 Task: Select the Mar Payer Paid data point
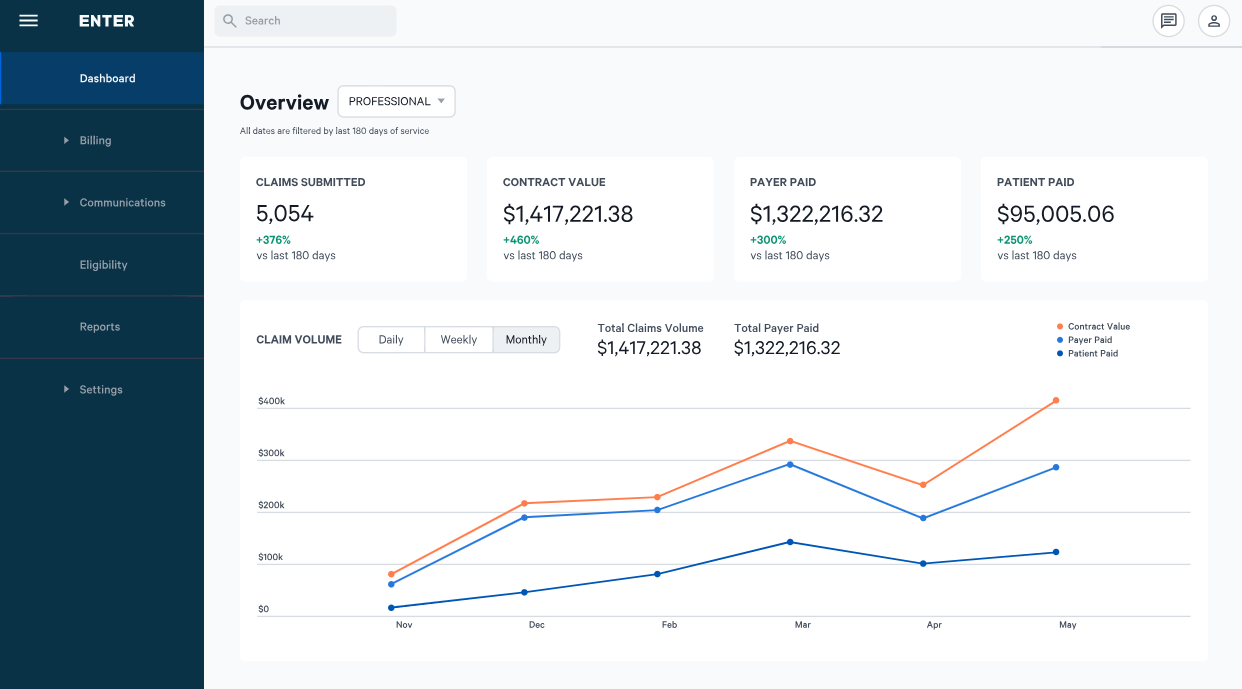pos(790,464)
